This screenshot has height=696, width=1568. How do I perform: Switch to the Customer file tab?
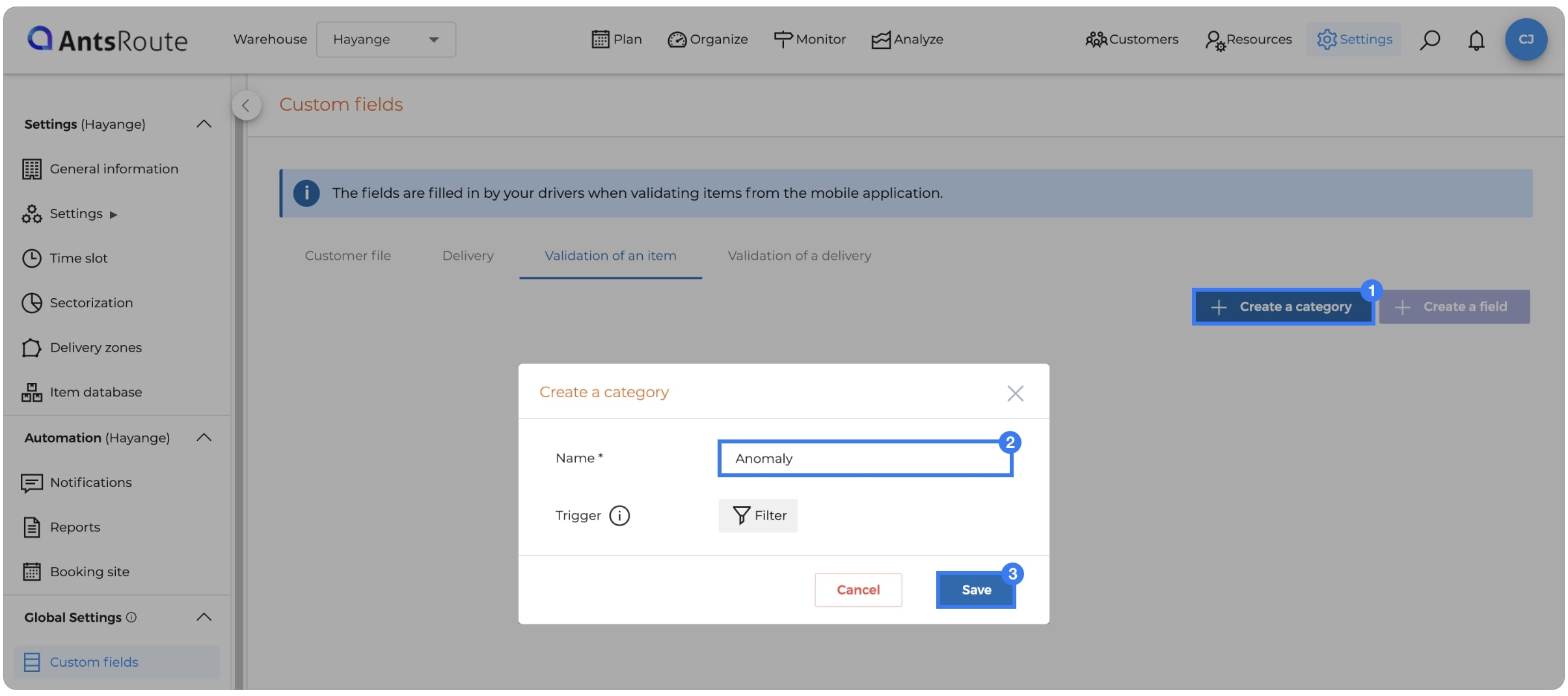coord(347,256)
